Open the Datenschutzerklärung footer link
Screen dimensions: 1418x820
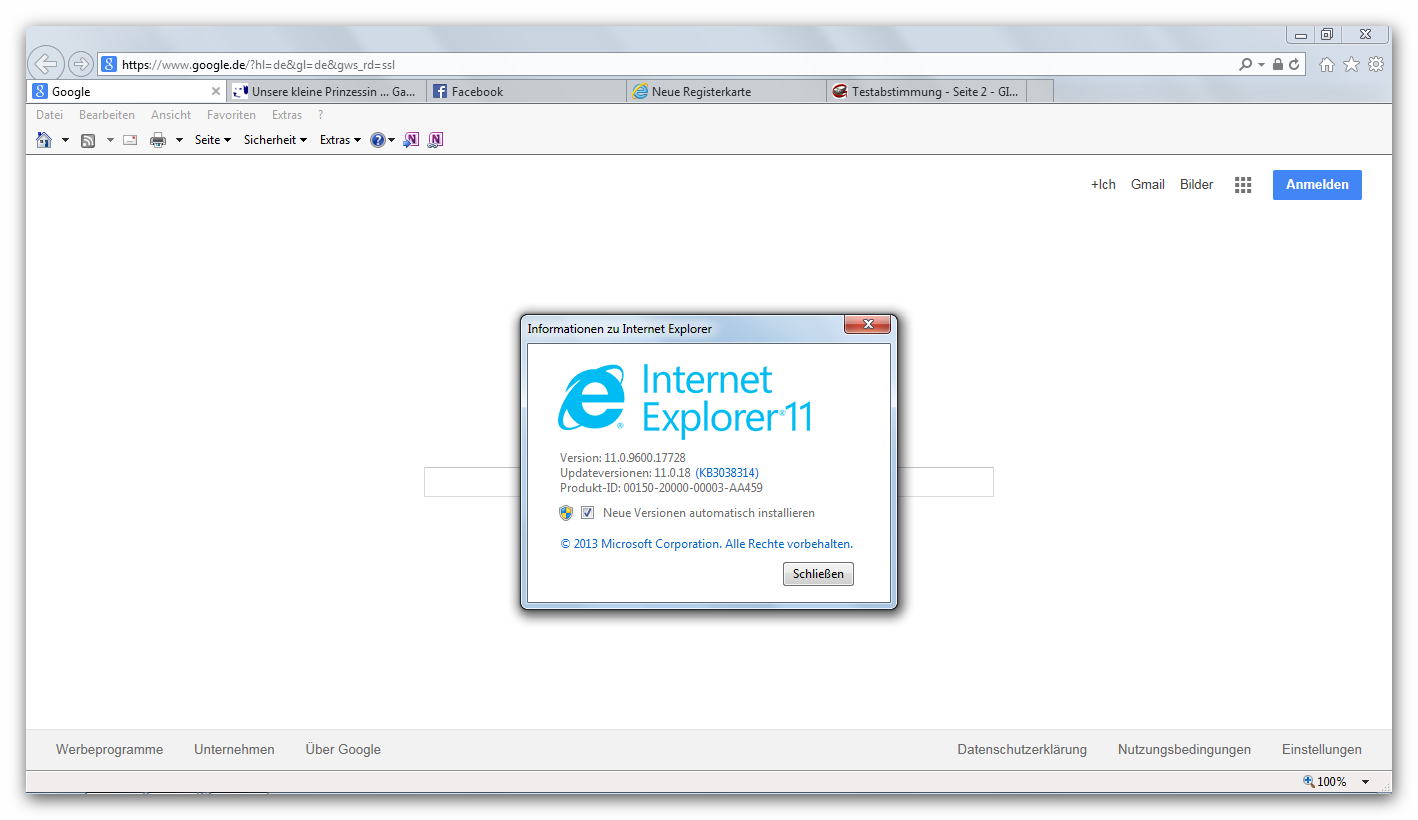click(x=1022, y=750)
